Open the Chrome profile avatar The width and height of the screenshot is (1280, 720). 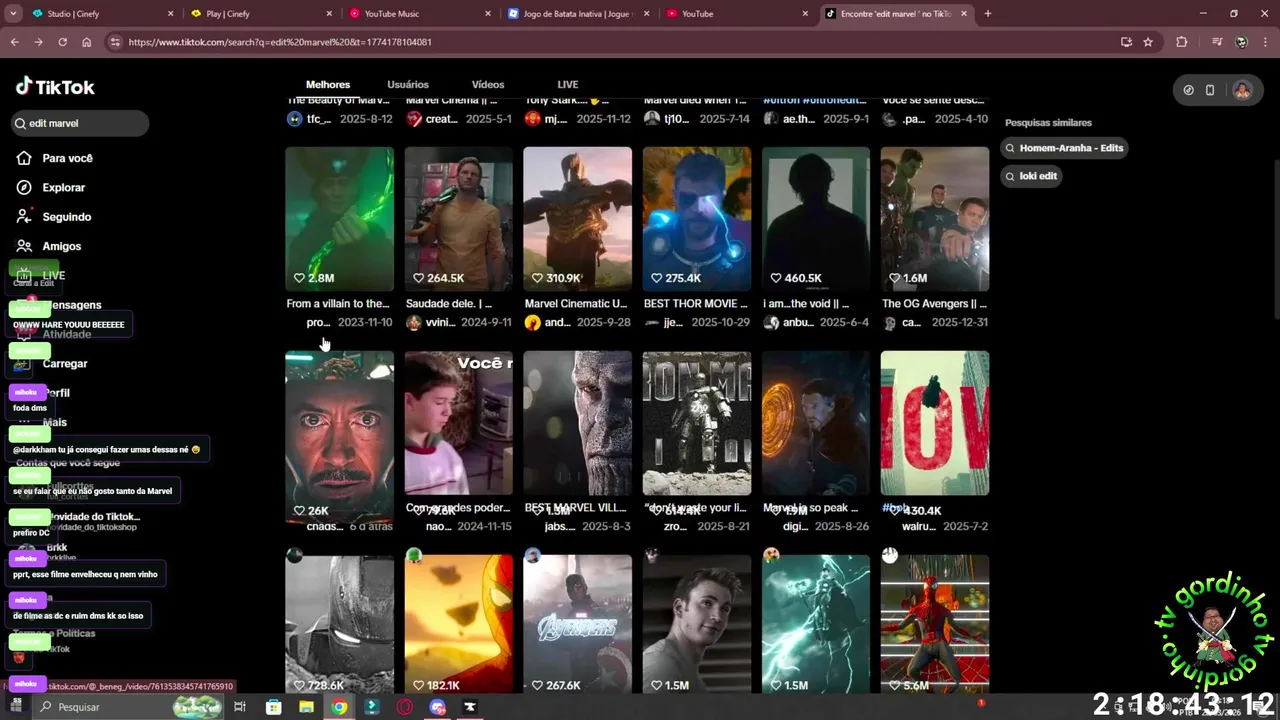(1241, 42)
